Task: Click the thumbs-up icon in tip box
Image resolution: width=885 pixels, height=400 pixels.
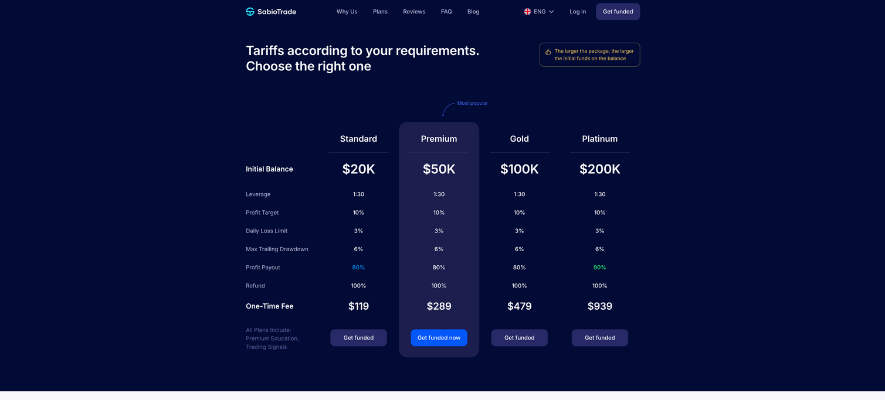Action: pos(547,52)
